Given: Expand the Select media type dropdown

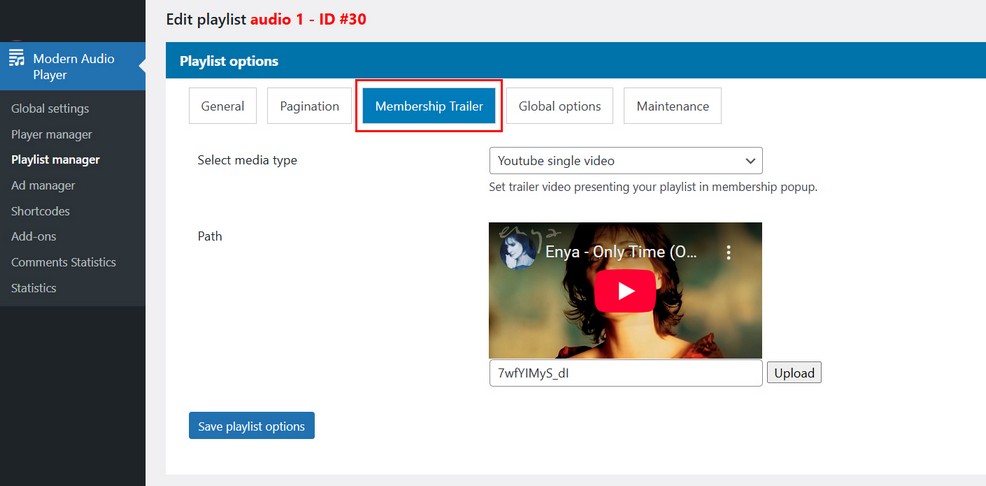Looking at the screenshot, I should [625, 160].
